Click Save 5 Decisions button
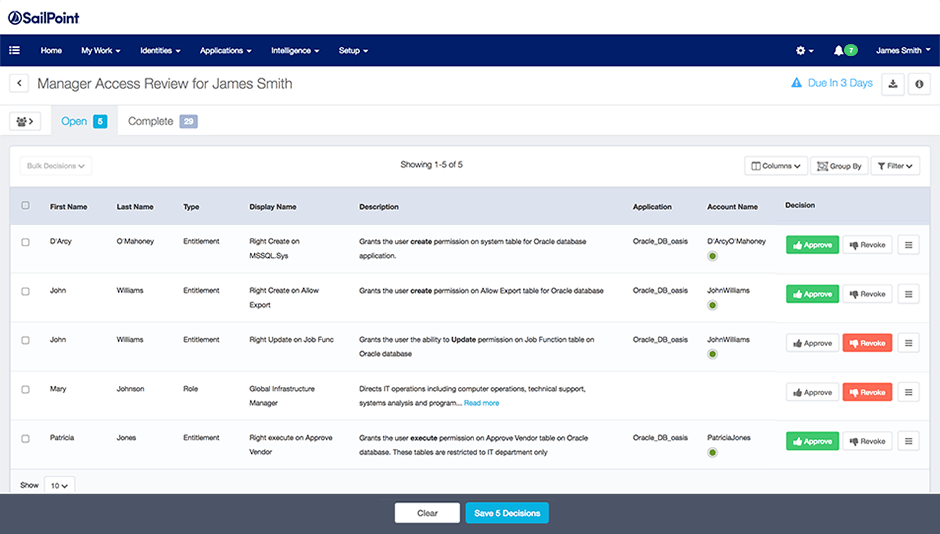 pos(507,513)
